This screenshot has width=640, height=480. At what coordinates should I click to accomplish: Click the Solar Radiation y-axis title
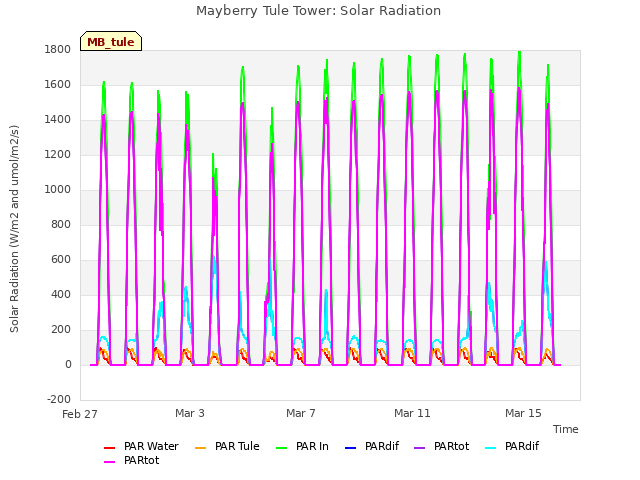(14, 229)
